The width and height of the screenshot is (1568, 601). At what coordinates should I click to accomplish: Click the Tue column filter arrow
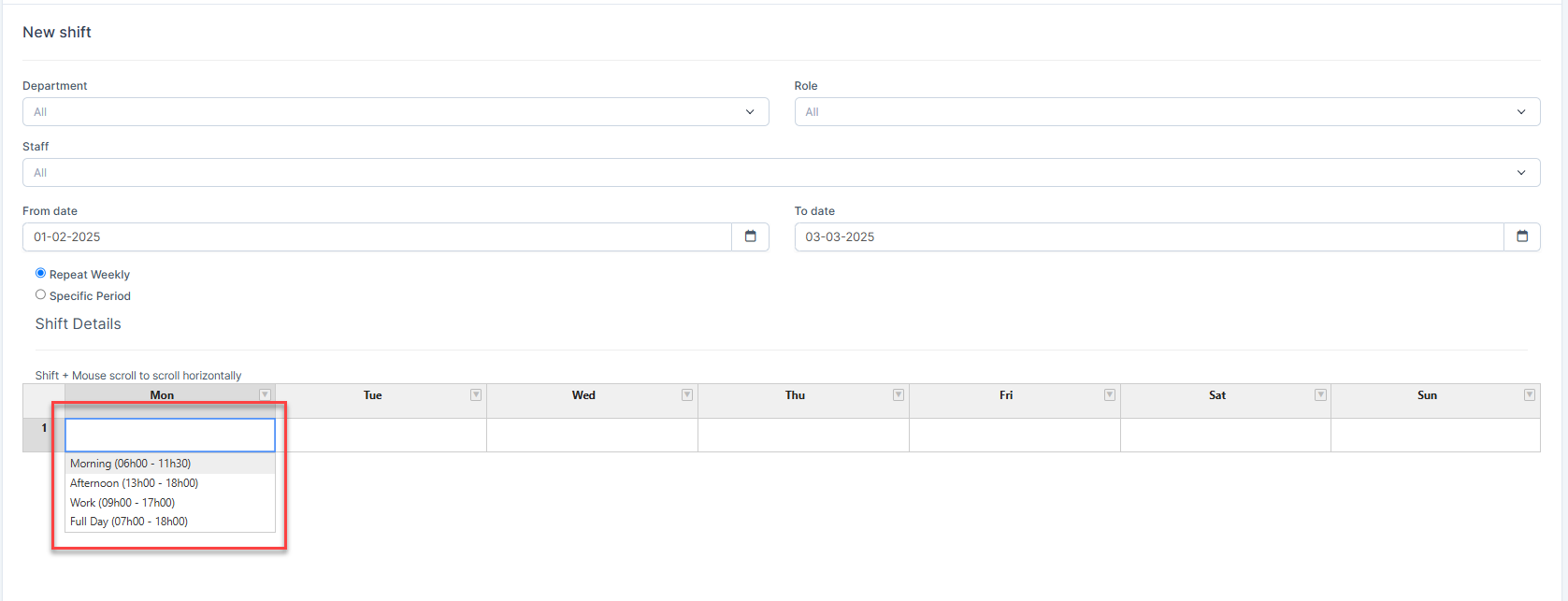coord(476,394)
